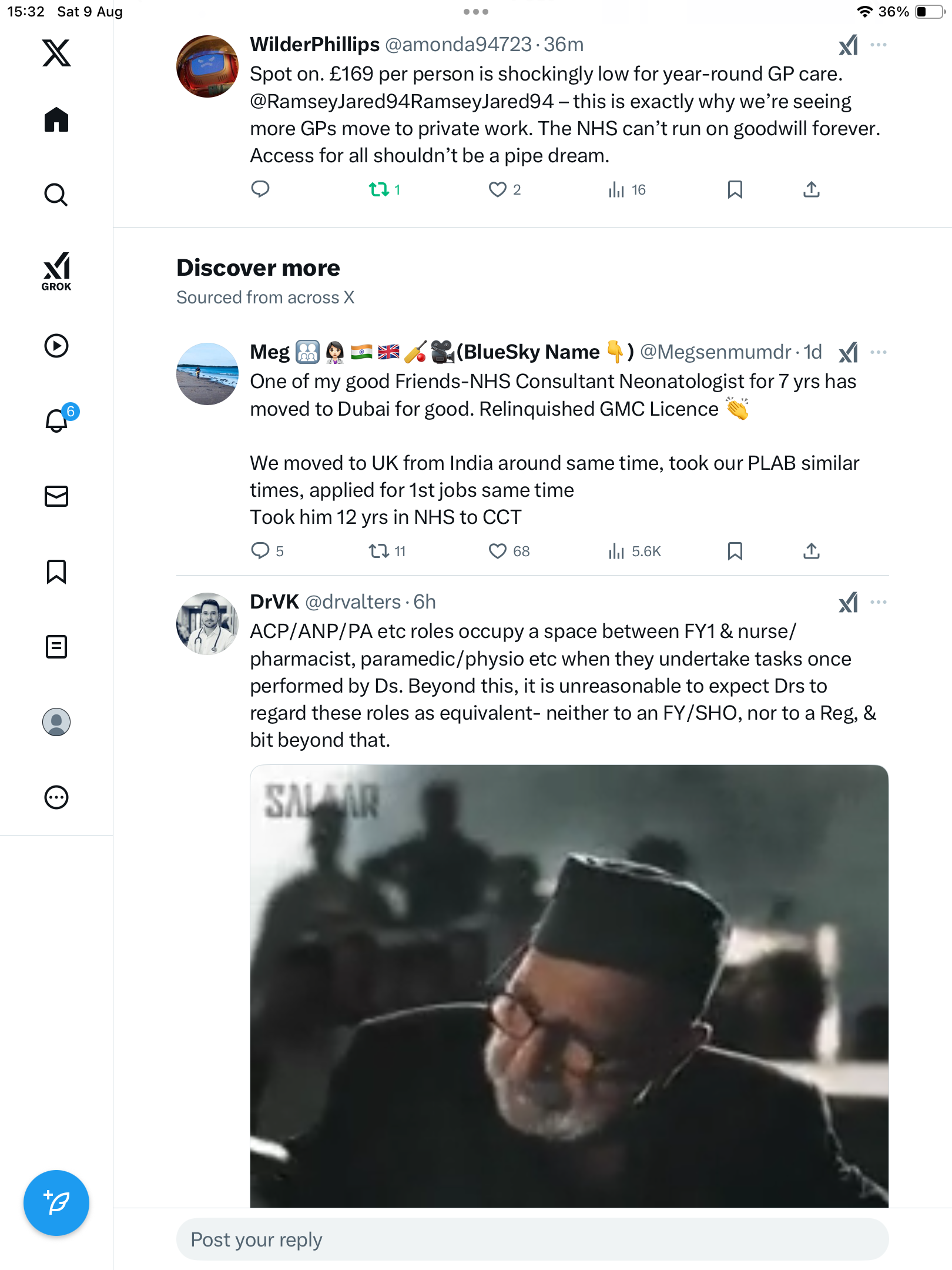The image size is (952, 1270).
Task: Go to Home feed icon
Action: pyautogui.click(x=56, y=120)
